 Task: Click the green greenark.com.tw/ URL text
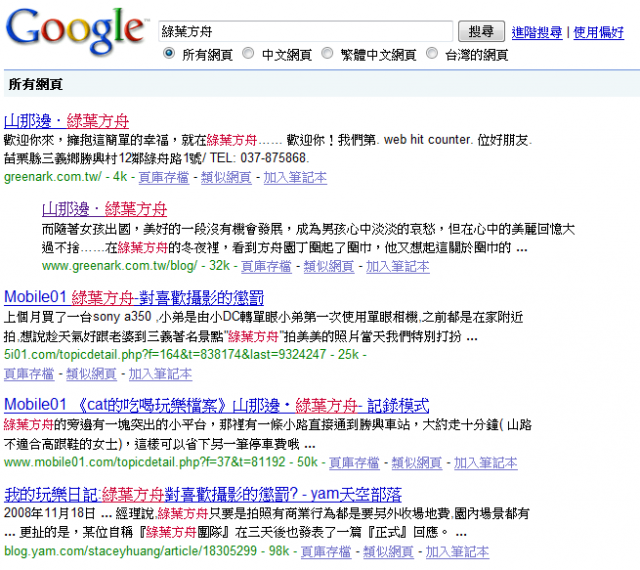point(53,177)
